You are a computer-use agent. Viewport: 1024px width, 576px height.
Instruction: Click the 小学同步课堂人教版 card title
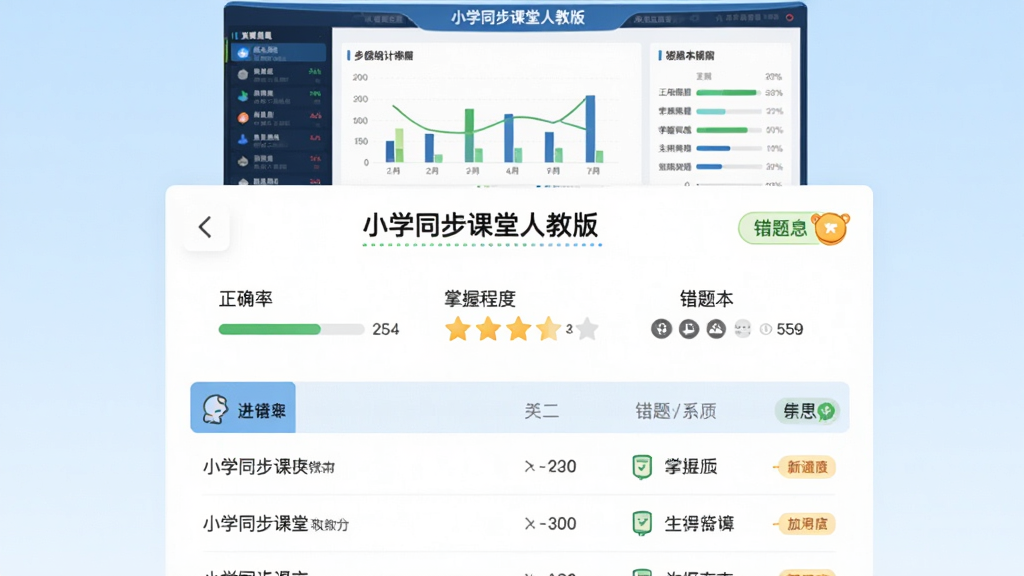point(481,225)
